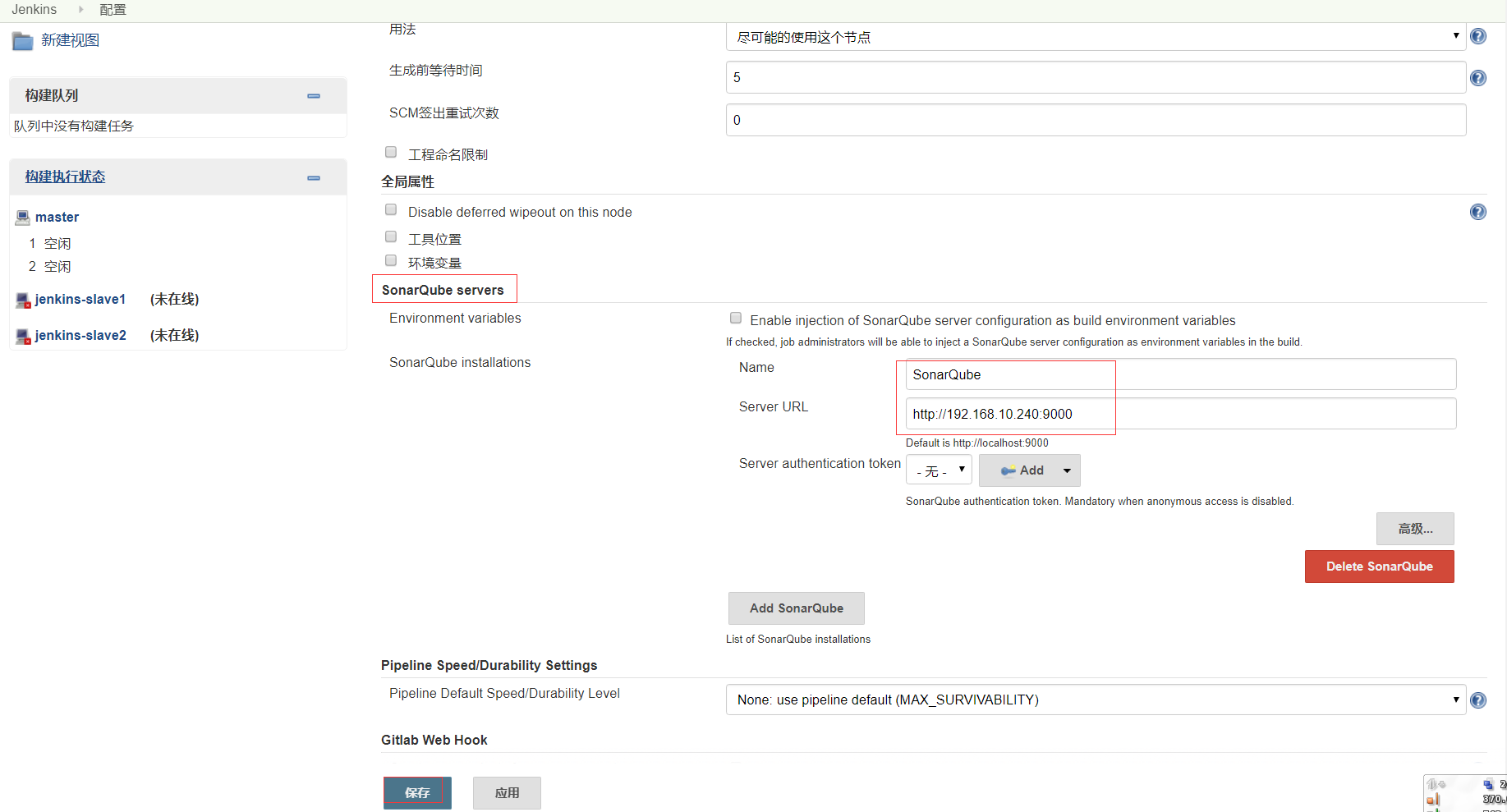Click the 新建视图 folder icon

coord(22,41)
